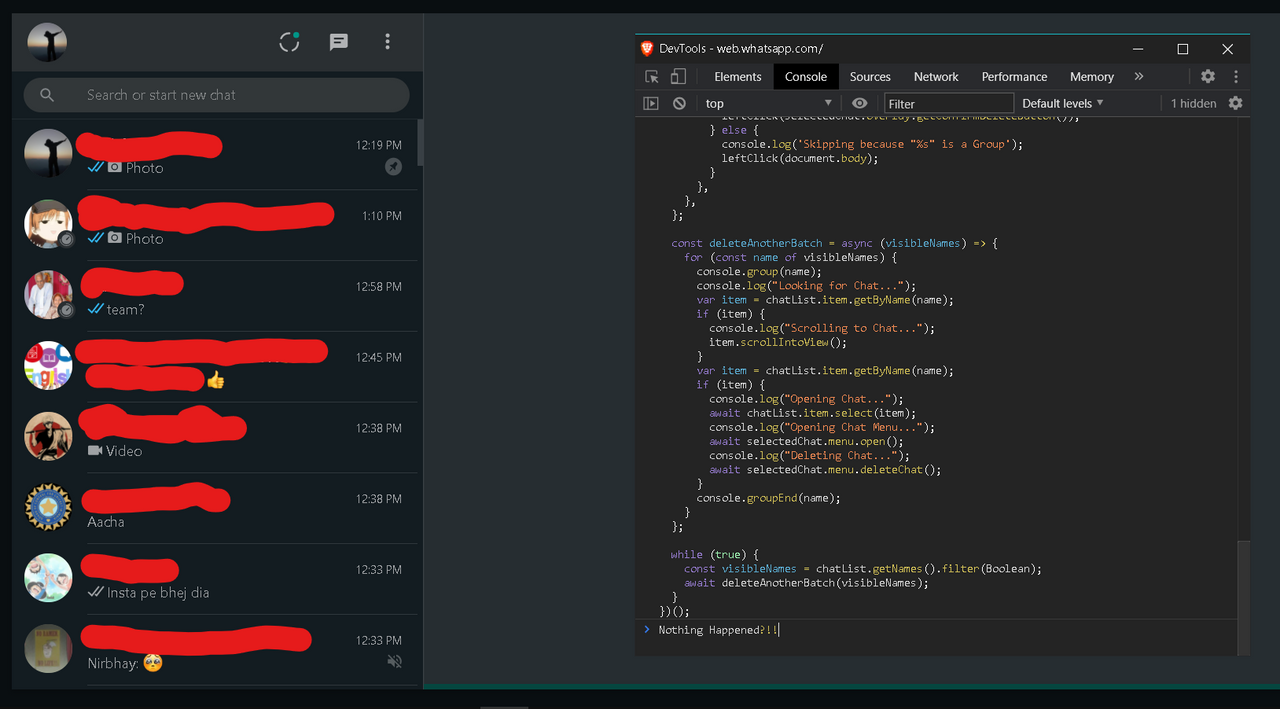Click the muted speaker icon on last chat
This screenshot has height=709, width=1280.
click(394, 662)
